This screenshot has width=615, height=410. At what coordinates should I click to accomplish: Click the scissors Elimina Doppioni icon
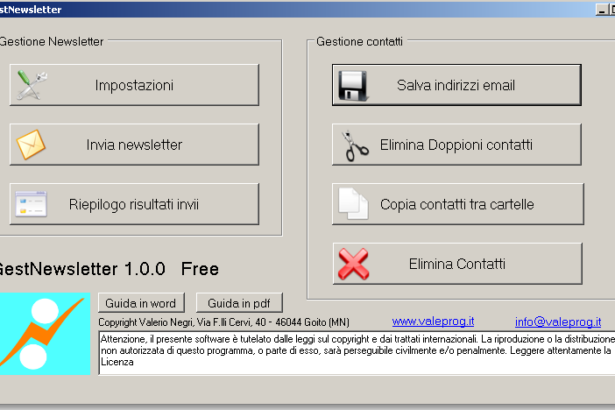355,146
